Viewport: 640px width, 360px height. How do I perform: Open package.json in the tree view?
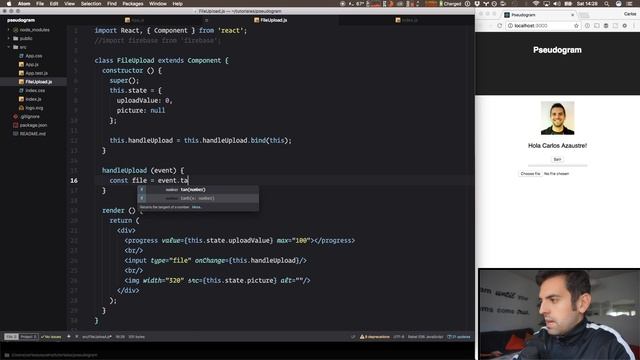[x=33, y=125]
